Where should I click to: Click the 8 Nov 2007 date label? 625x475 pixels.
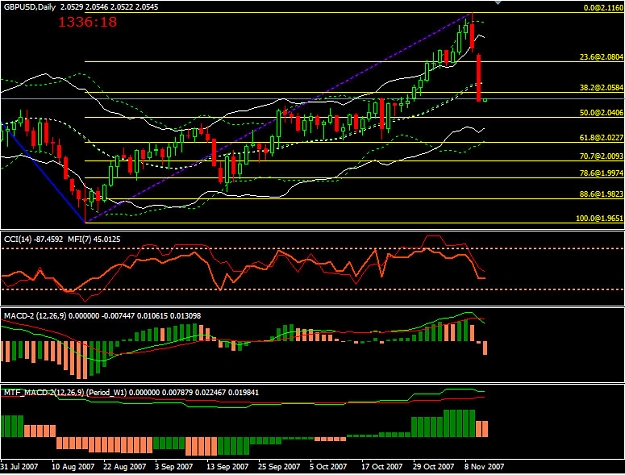pyautogui.click(x=484, y=466)
